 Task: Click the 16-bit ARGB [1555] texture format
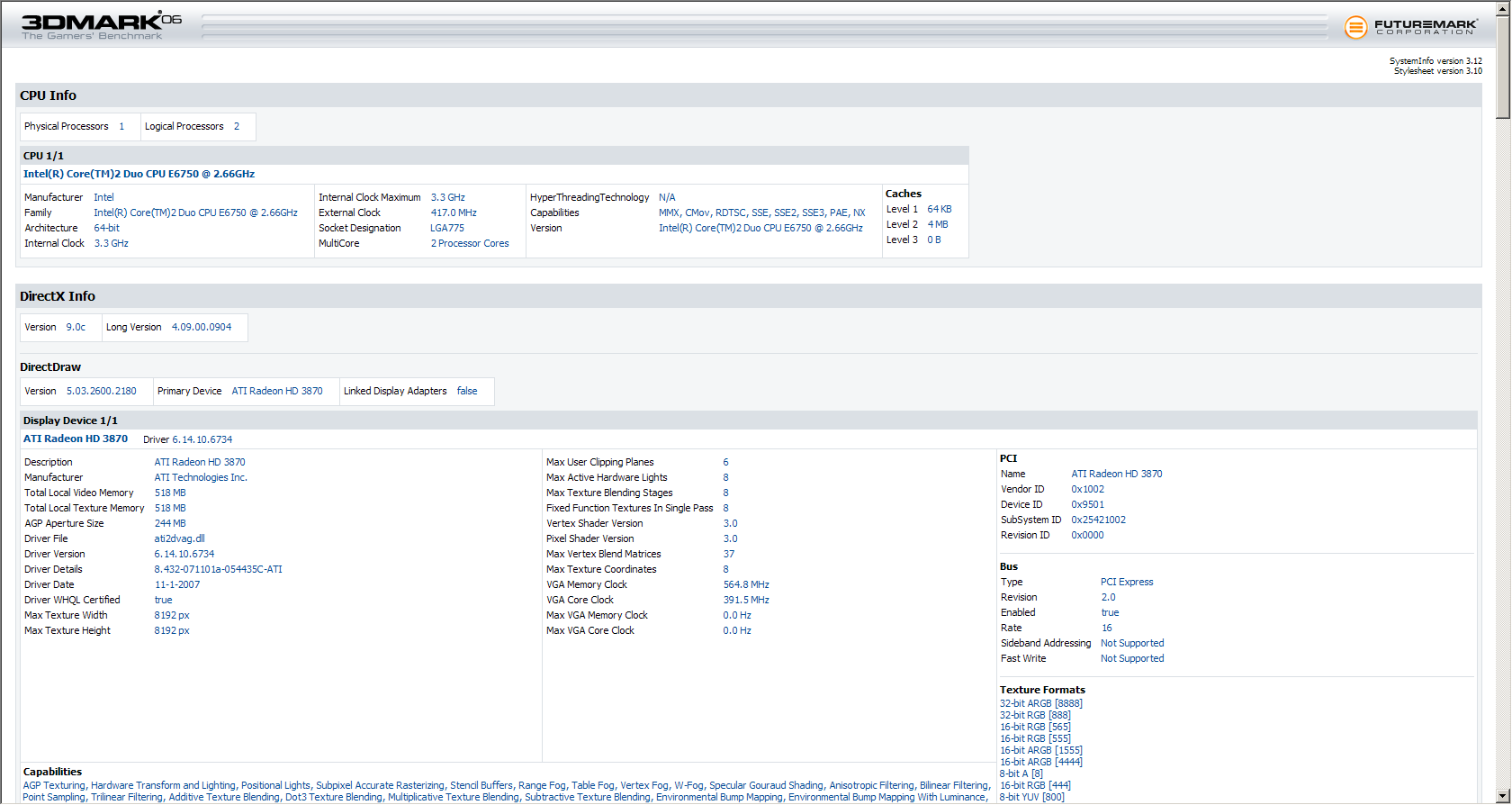coord(1041,750)
